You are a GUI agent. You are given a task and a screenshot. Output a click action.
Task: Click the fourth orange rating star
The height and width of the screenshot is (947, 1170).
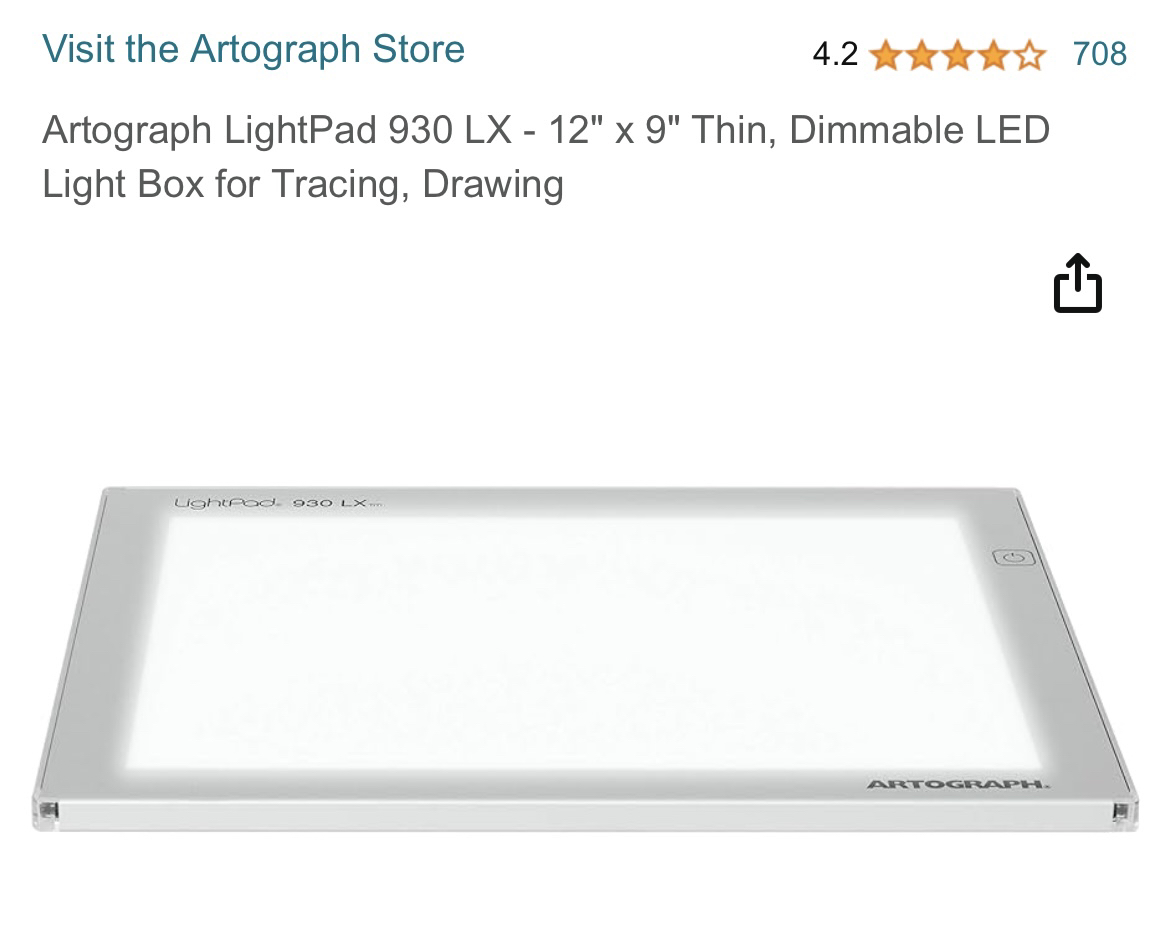pos(993,54)
